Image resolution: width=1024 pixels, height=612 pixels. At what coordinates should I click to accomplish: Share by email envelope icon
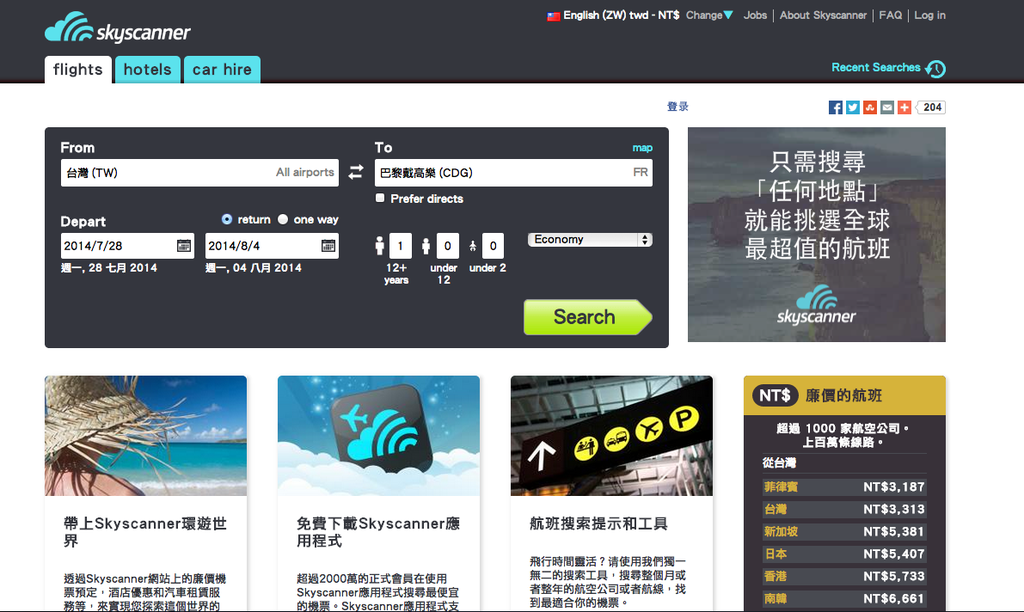coord(887,107)
